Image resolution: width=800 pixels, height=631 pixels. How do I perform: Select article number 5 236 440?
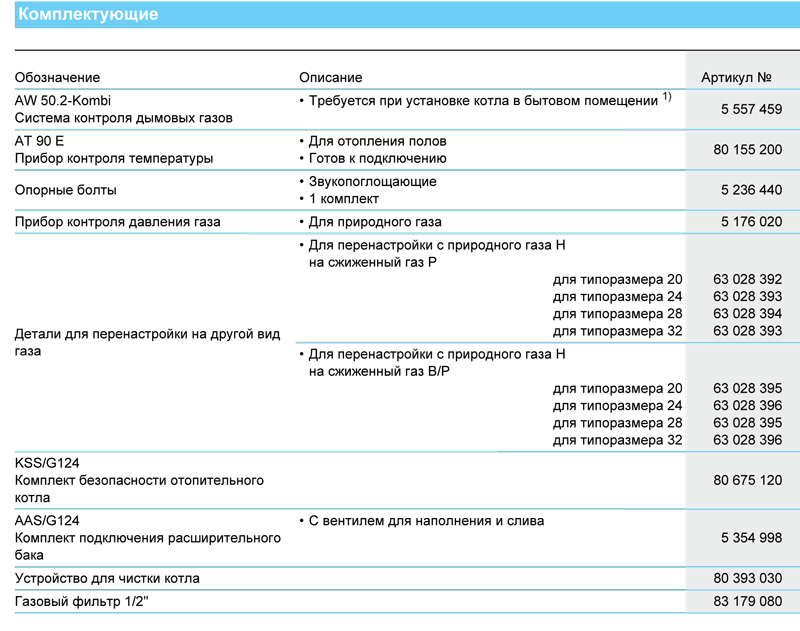(751, 190)
